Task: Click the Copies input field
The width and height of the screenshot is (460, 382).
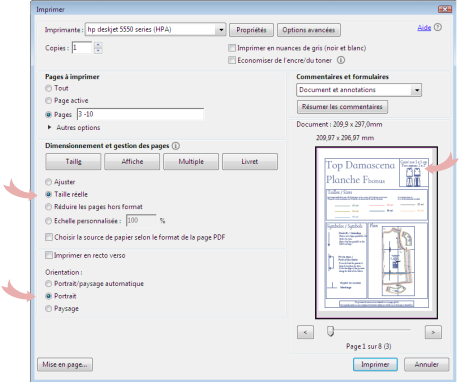Action: pos(82,48)
